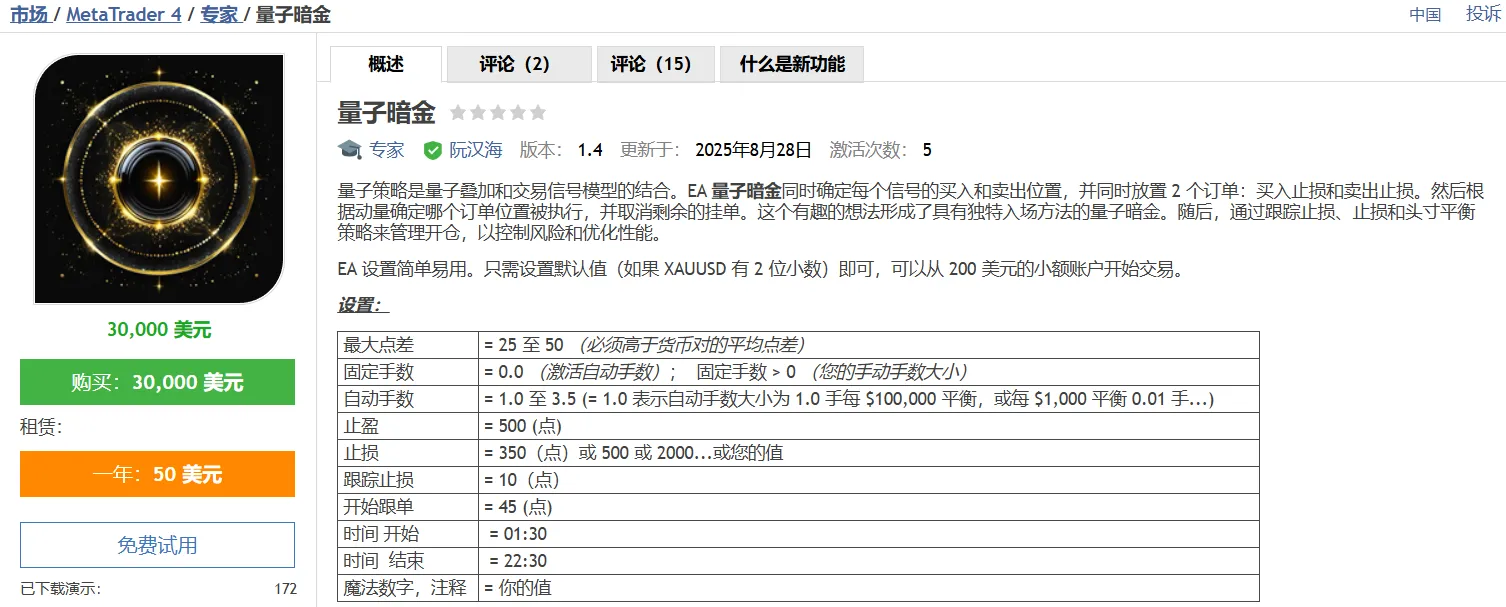Rent for one year at 50 美元

coord(157,474)
